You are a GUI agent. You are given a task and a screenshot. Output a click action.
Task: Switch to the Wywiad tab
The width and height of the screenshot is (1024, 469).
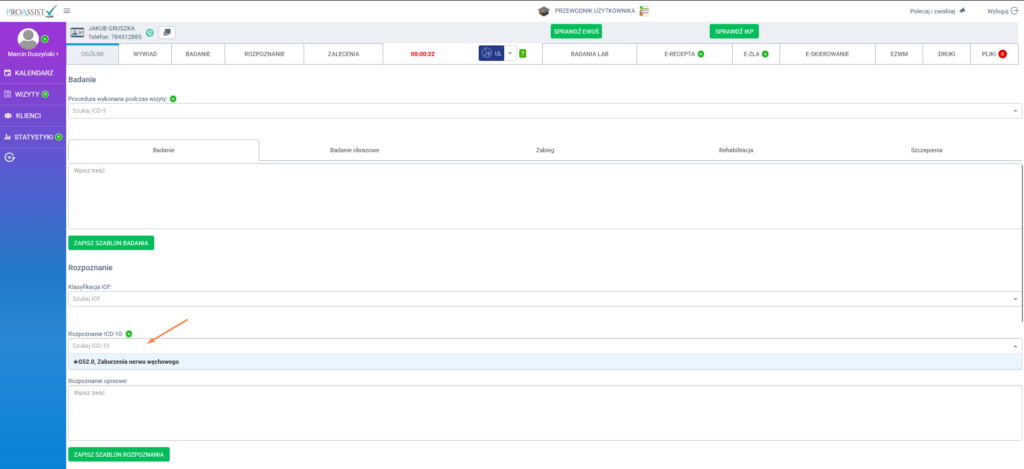pyautogui.click(x=146, y=53)
